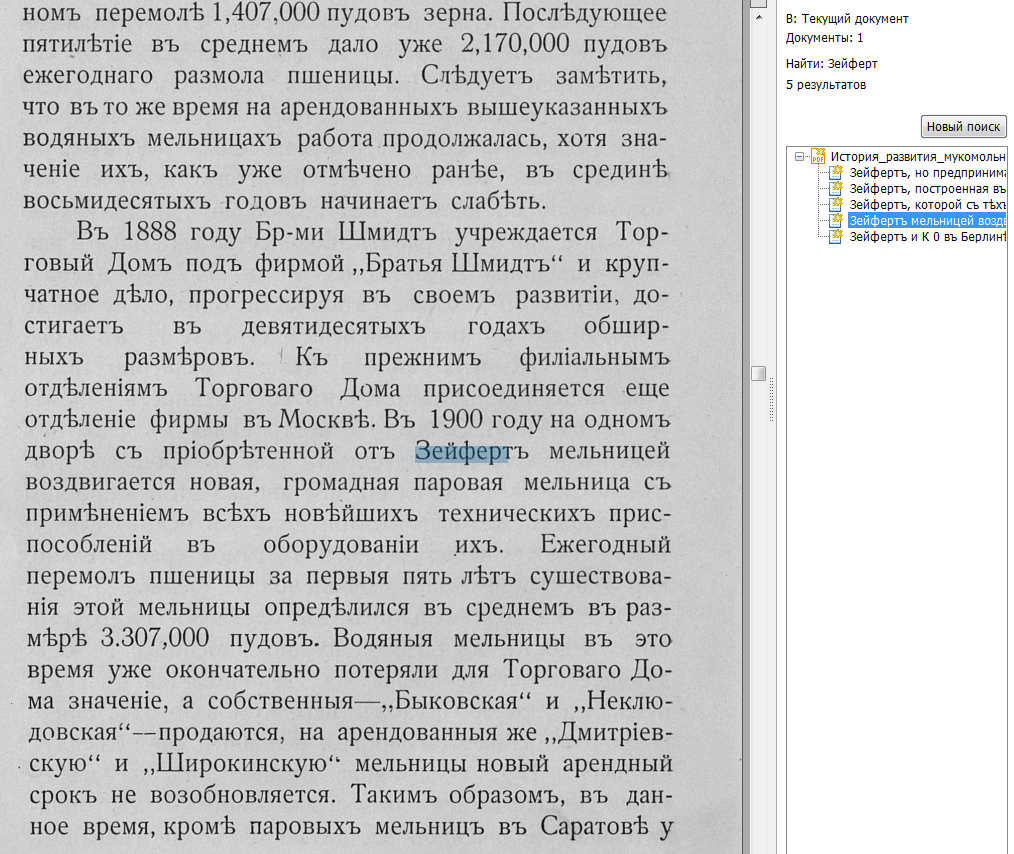The width and height of the screenshot is (1014, 854).
Task: Click result icon beside Зейфертъ мельницей
Action: [x=836, y=220]
